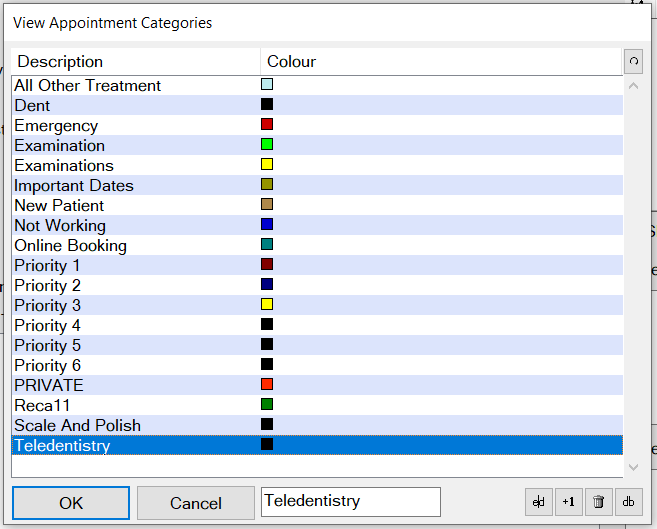The width and height of the screenshot is (657, 529).
Task: Click the navy swatch for Priority 2
Action: pos(267,284)
